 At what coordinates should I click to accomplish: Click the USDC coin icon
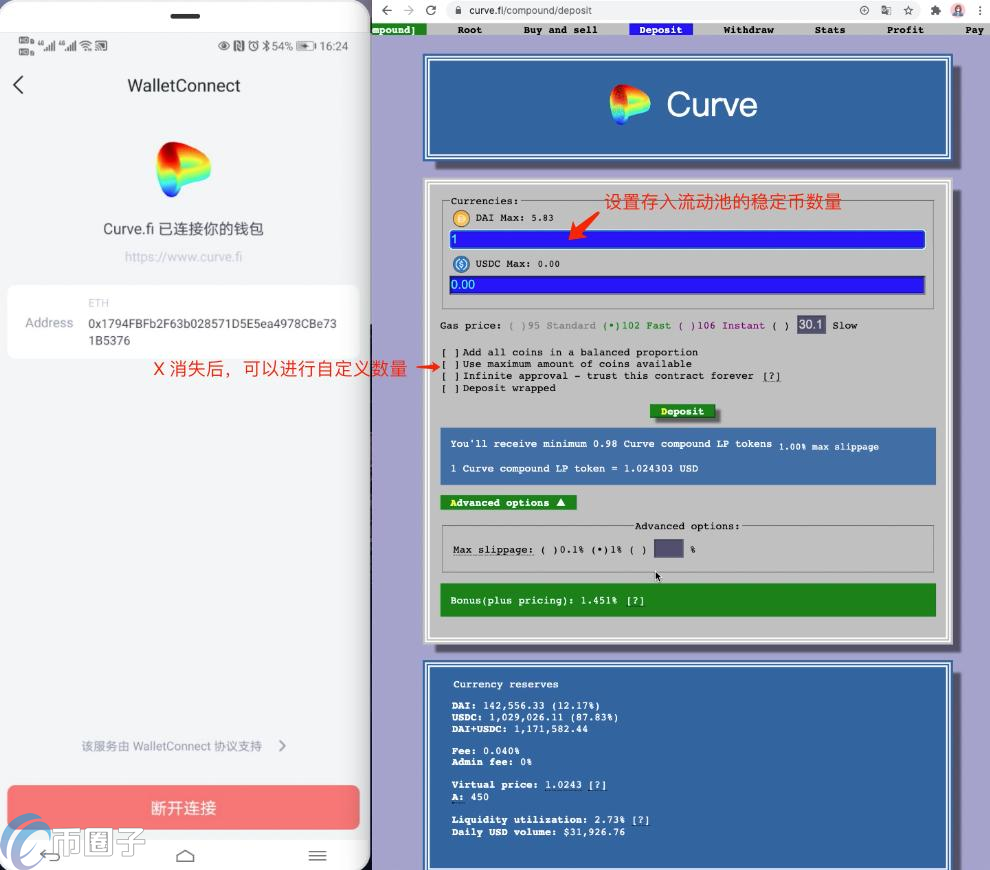click(x=461, y=264)
